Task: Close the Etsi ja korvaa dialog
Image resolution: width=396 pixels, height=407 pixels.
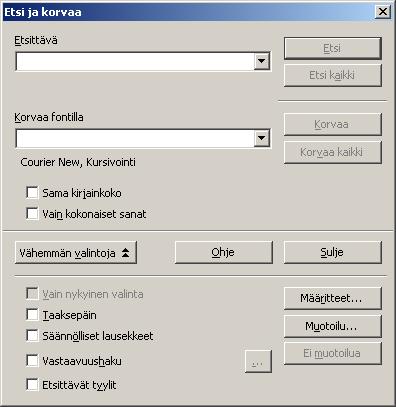Action: click(x=383, y=12)
